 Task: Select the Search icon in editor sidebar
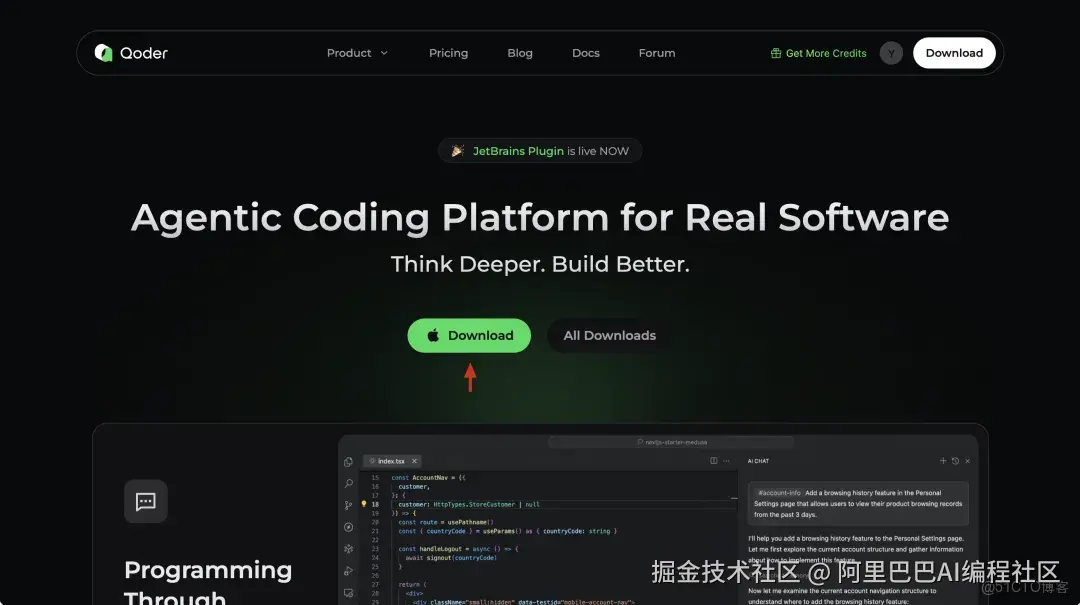[349, 484]
